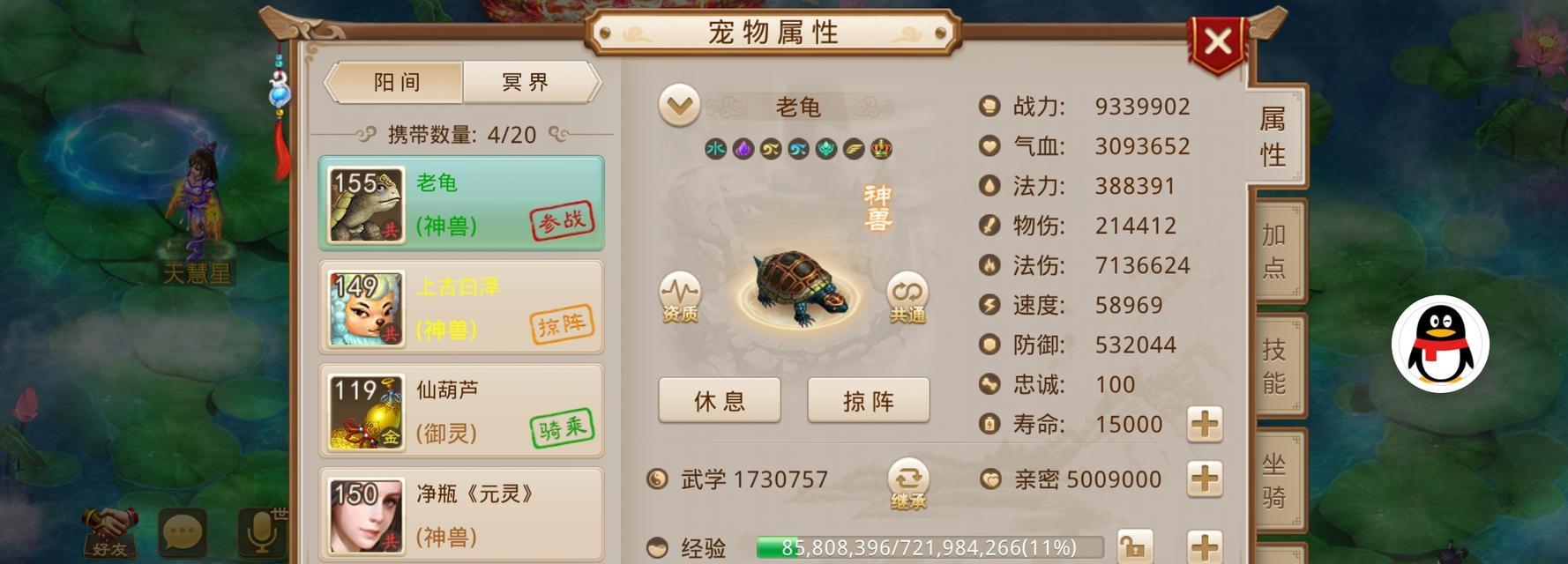Click the 继承 inherit icon
This screenshot has height=564, width=1568.
(x=908, y=484)
